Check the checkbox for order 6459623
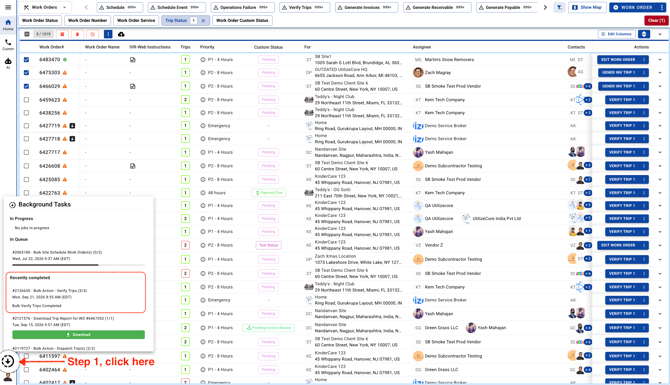The height and width of the screenshot is (385, 670). [x=26, y=100]
